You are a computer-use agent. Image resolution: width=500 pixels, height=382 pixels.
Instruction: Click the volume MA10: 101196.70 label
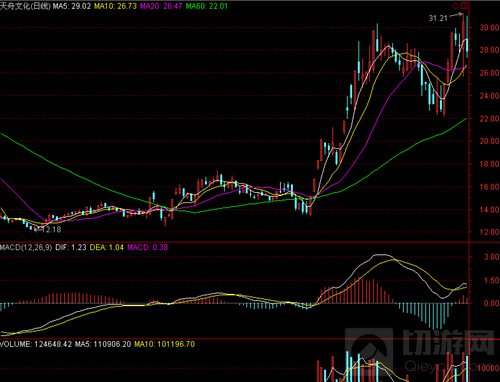[165, 344]
